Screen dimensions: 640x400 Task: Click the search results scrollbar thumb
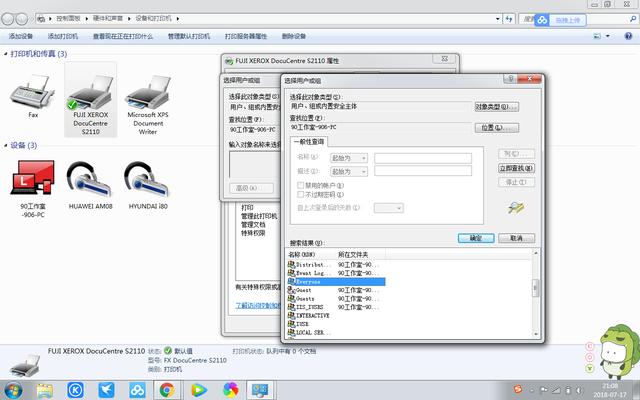click(536, 288)
